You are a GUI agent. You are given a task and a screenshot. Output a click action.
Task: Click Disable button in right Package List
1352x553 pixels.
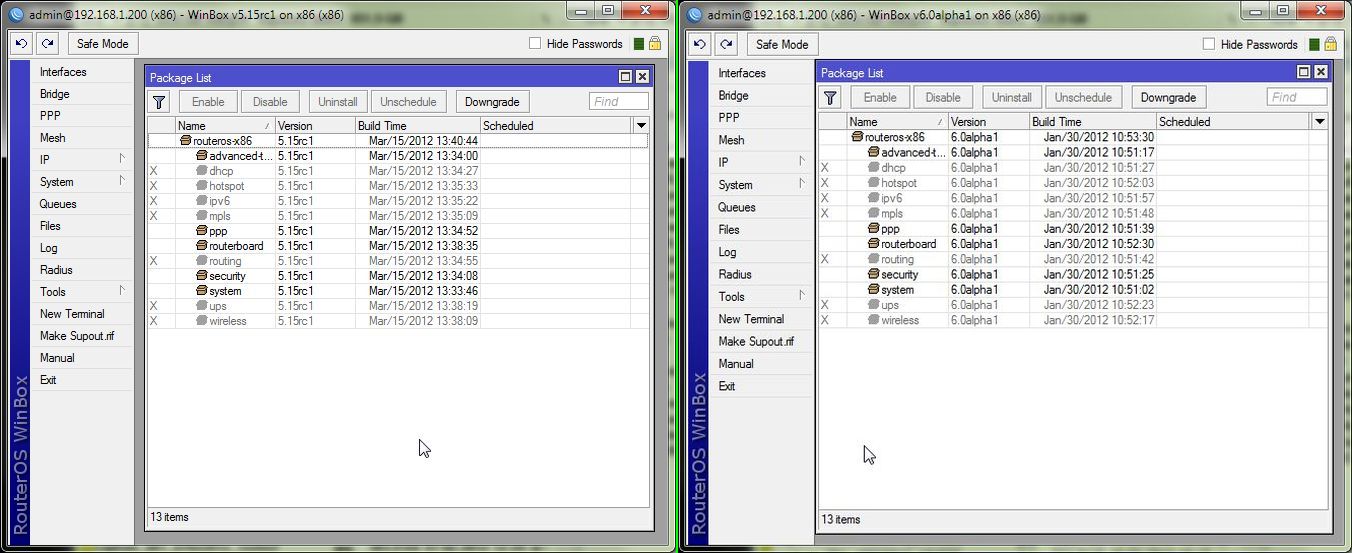[943, 97]
